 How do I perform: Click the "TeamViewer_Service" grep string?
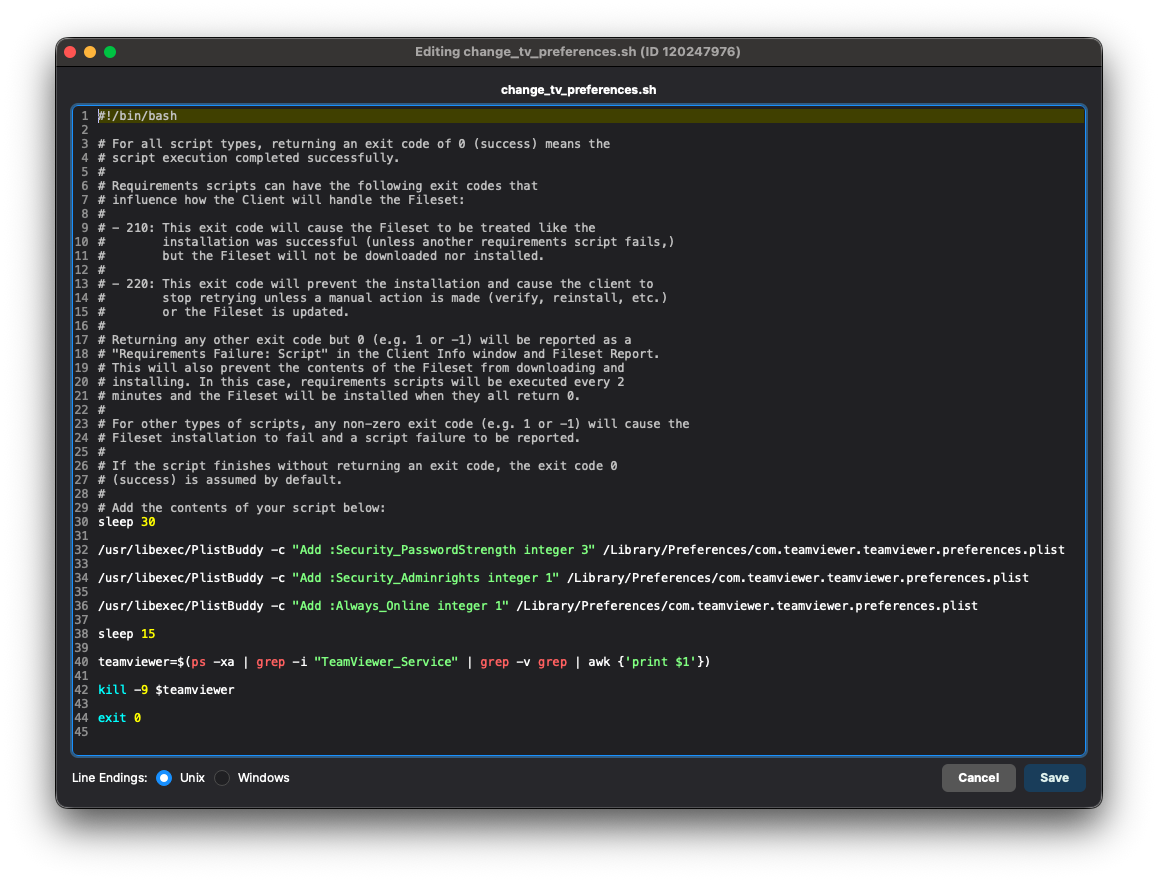tap(386, 662)
